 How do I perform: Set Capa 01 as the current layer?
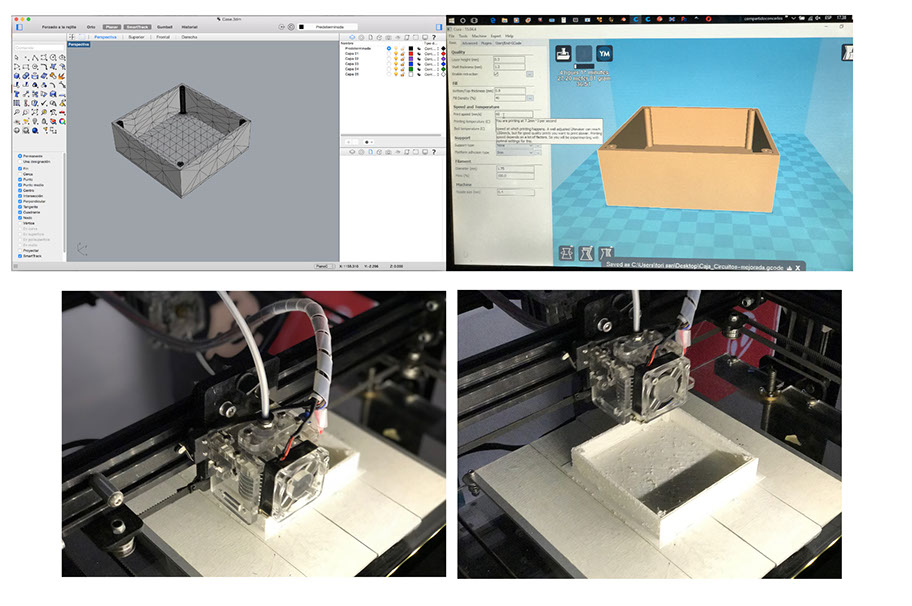(389, 54)
